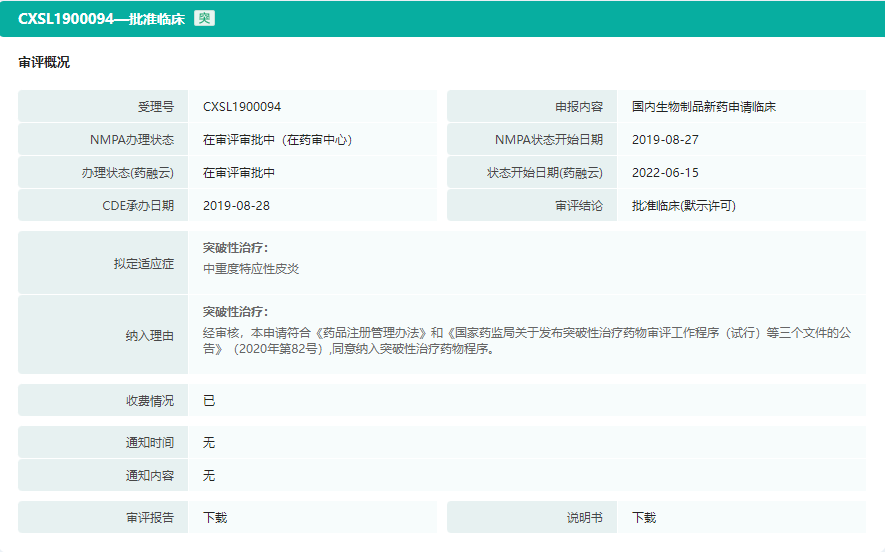Click the 拟定适应症 row label
This screenshot has height=552, width=885.
143,264
